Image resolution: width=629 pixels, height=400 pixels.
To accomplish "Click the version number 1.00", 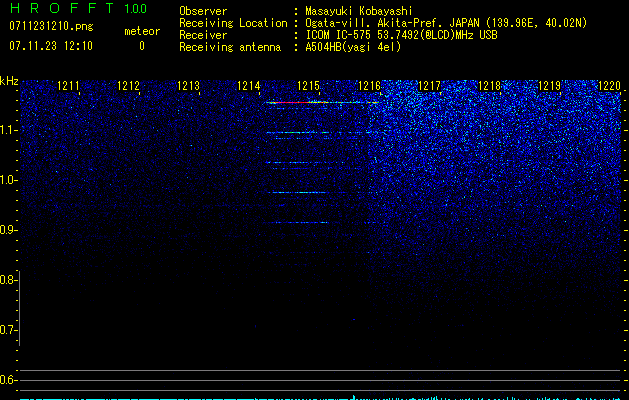I will [x=136, y=8].
